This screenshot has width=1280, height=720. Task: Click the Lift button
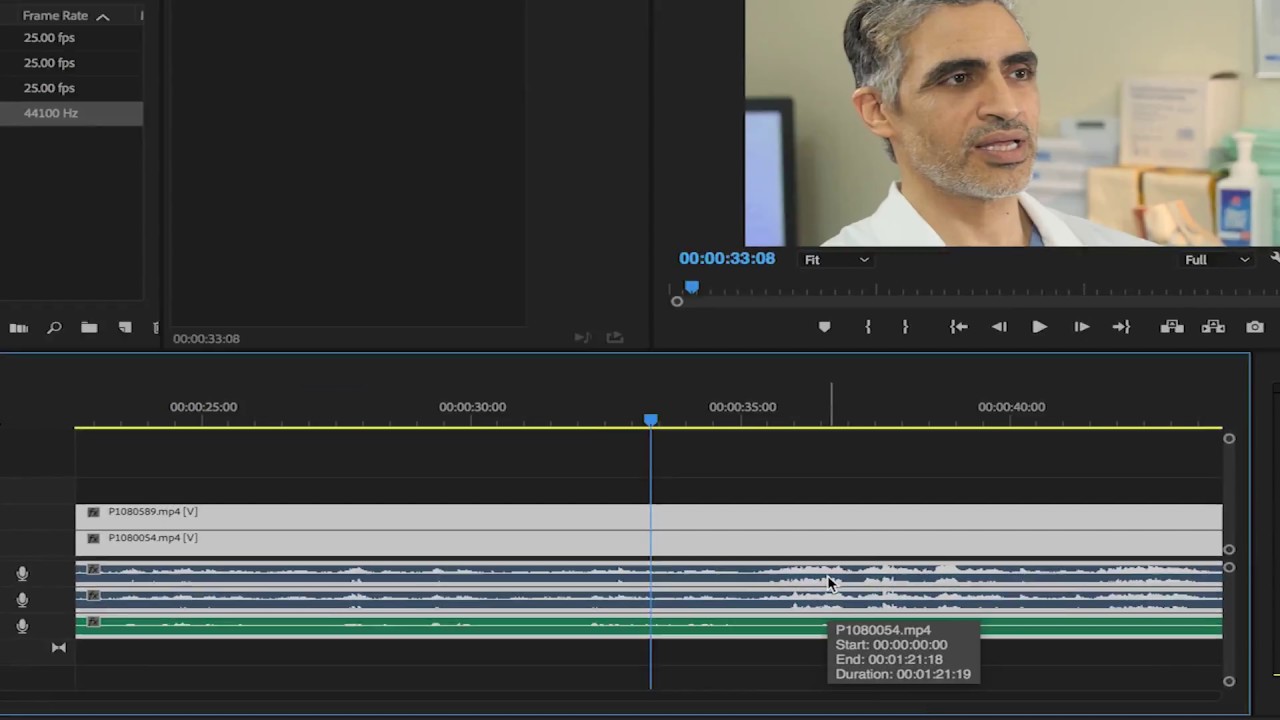1172,327
